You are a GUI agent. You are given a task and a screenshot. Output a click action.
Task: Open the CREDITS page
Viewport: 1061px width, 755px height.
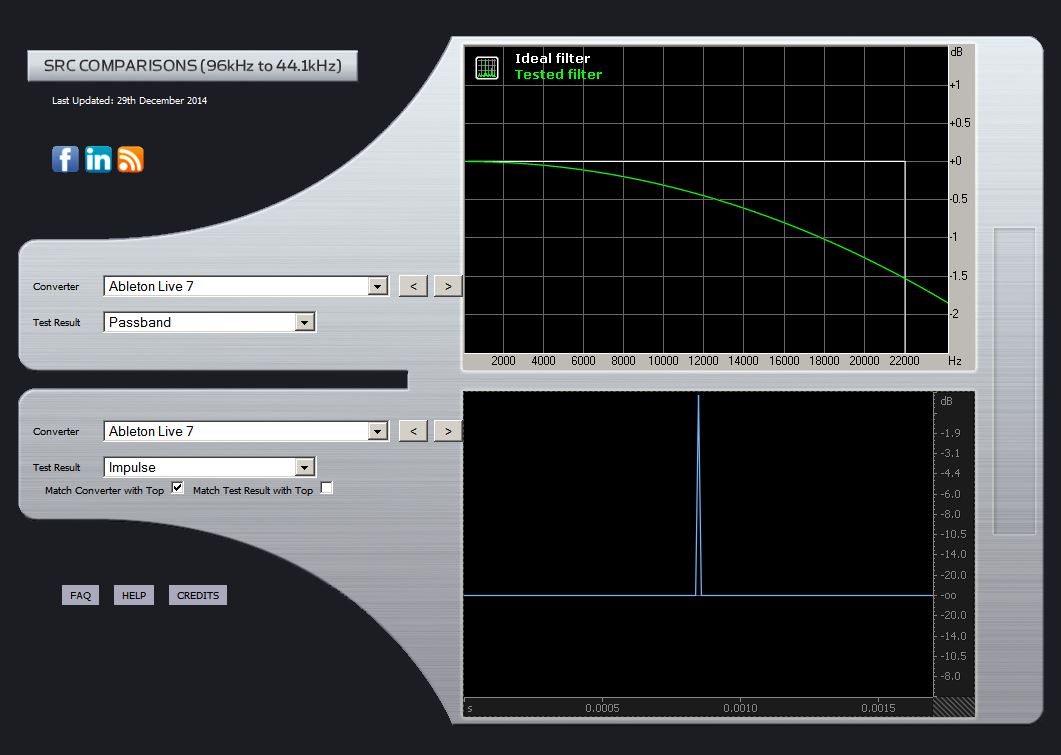(198, 595)
